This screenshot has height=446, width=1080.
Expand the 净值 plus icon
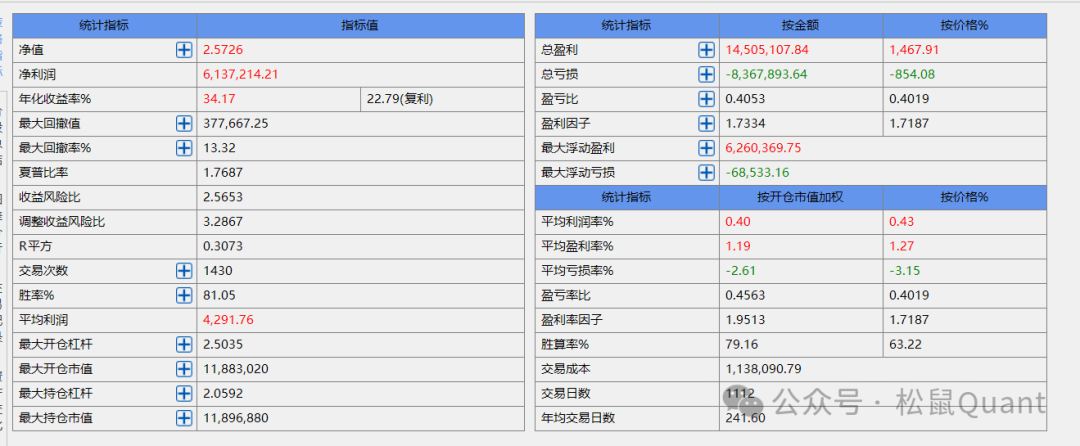[x=184, y=50]
